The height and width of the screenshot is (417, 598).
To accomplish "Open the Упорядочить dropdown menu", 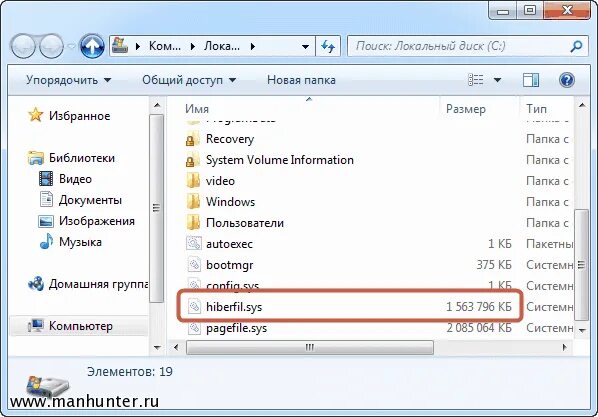I will click(69, 80).
